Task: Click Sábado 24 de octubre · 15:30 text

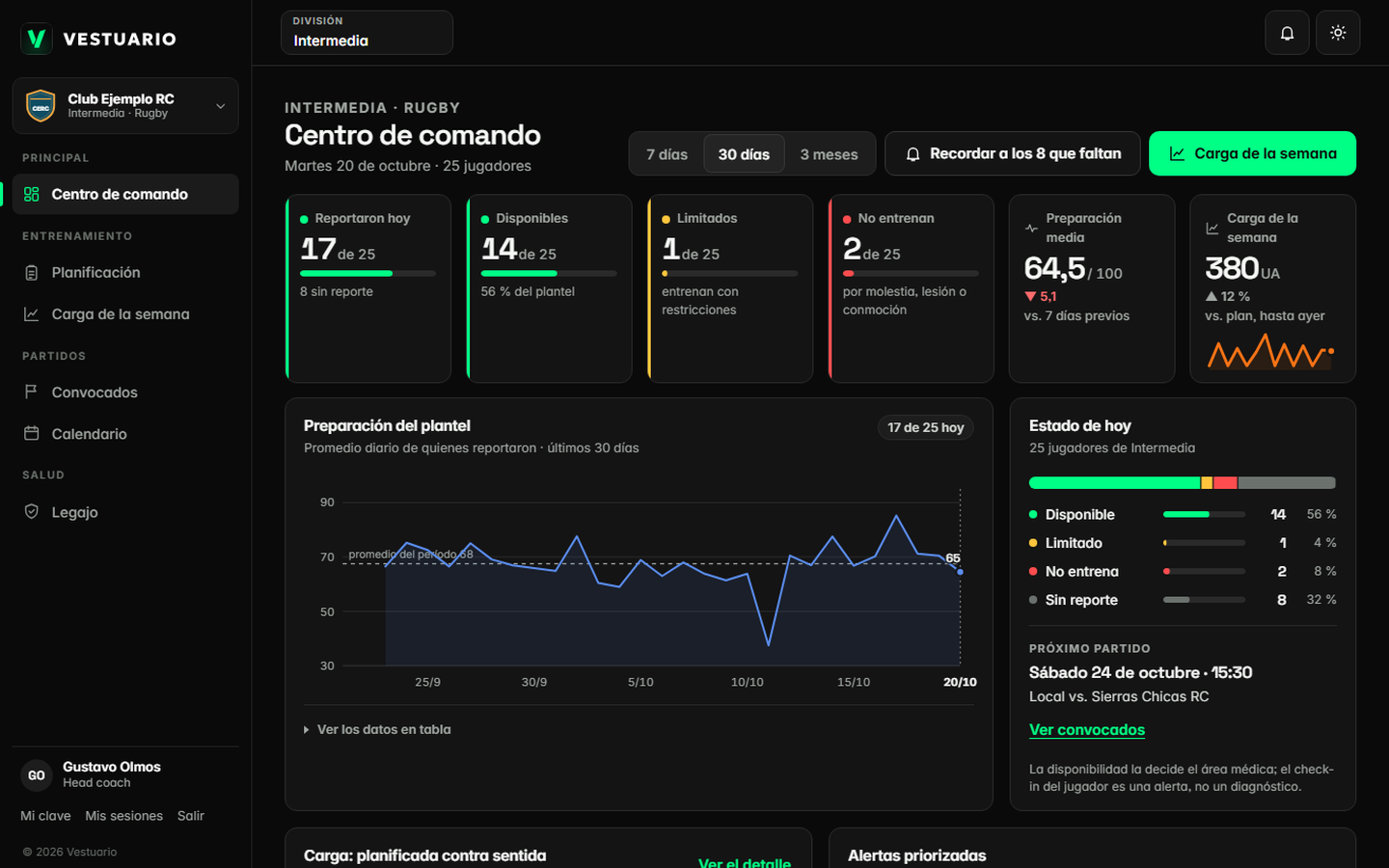Action: pos(1140,673)
